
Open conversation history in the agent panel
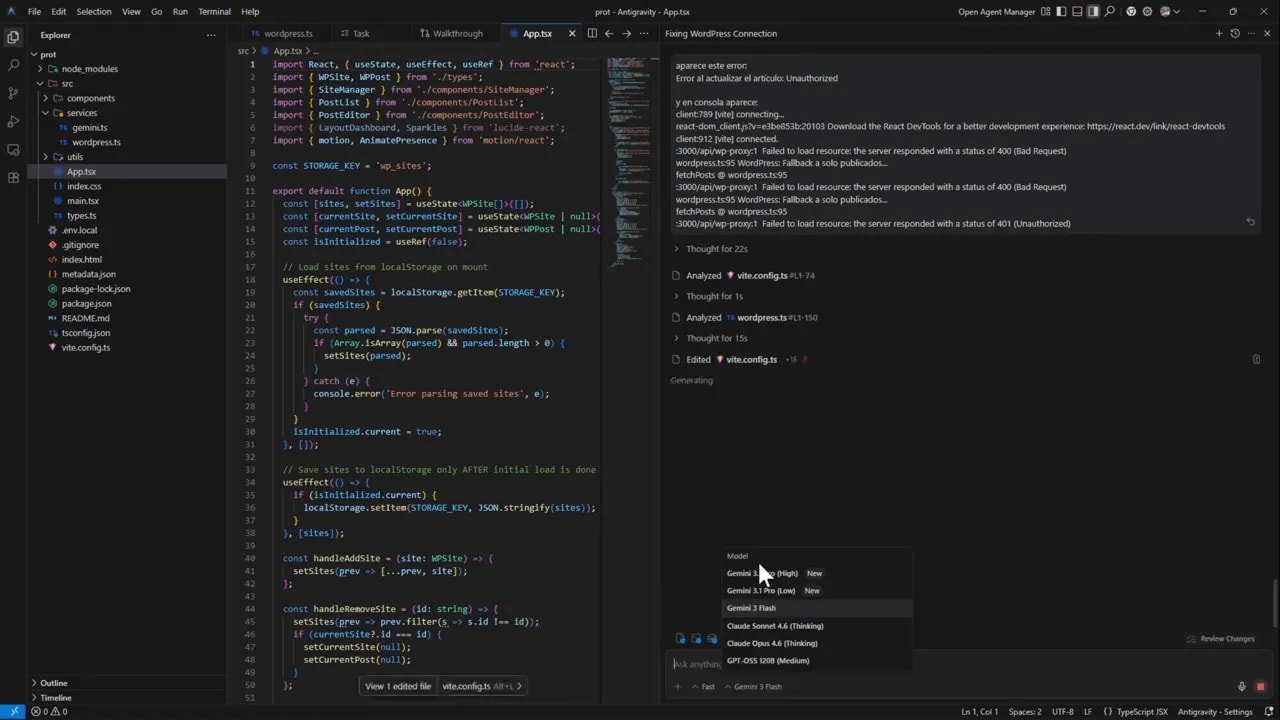(1235, 33)
